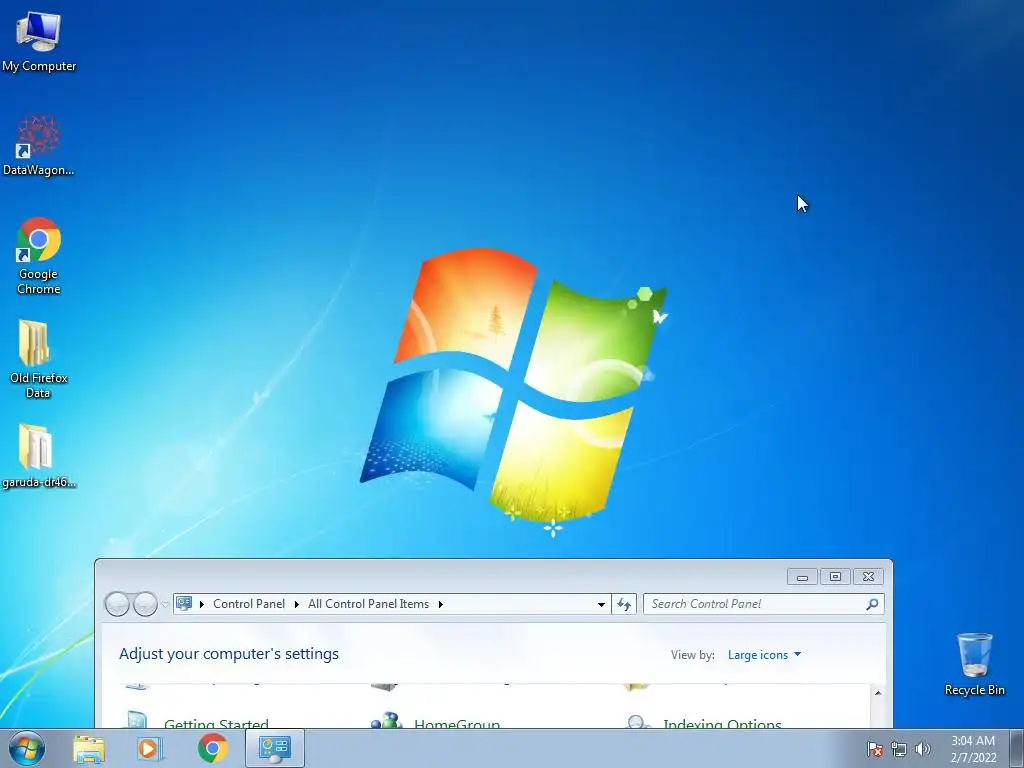The image size is (1024, 768).
Task: Maximize the Control Panel window
Action: pos(835,577)
